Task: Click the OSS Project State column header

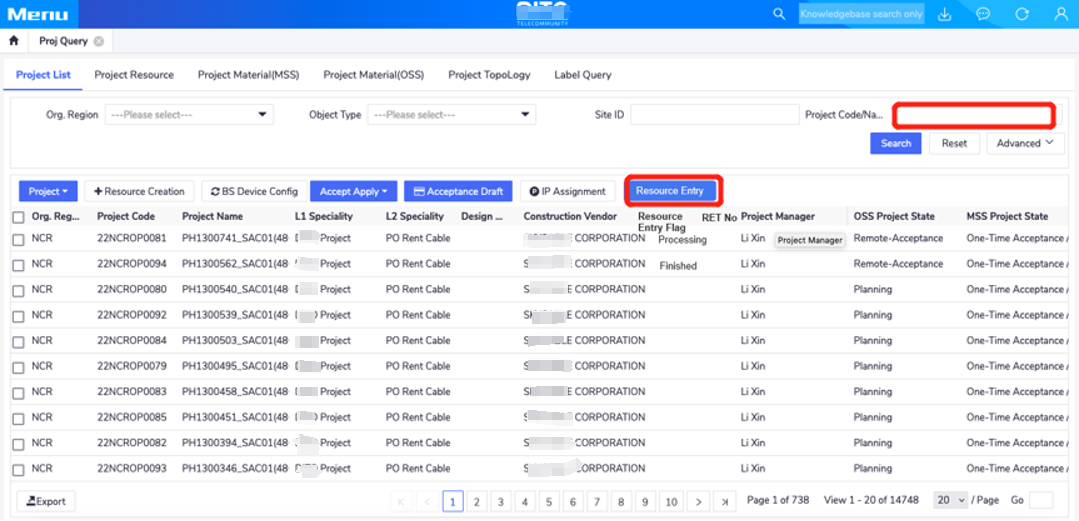Action: (894, 216)
